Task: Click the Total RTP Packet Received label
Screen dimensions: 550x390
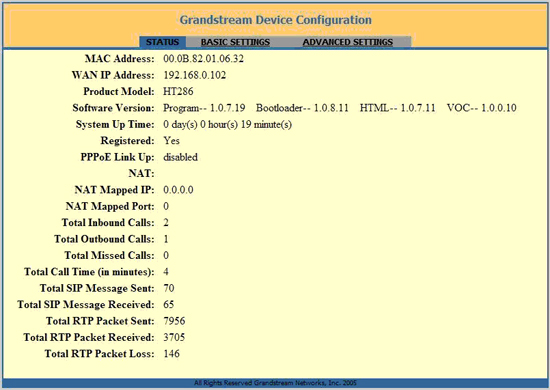Action: pyautogui.click(x=89, y=338)
